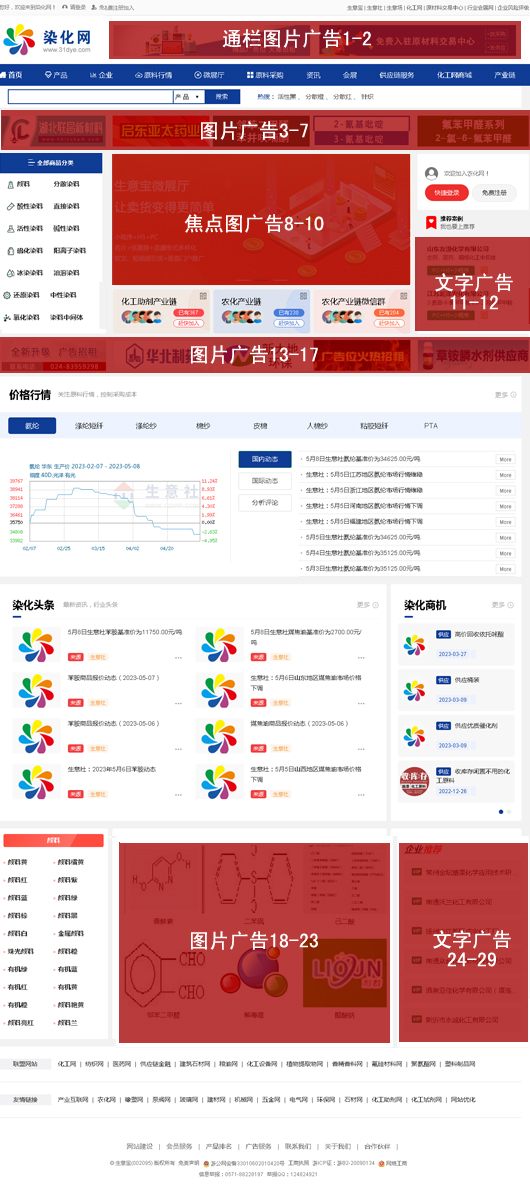Click the user avatar icon in login box
Image resolution: width=530 pixels, height=1197 pixels.
point(431,173)
